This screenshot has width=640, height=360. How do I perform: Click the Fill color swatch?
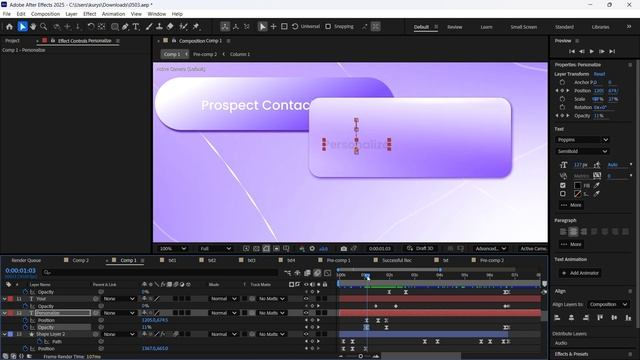coord(577,186)
